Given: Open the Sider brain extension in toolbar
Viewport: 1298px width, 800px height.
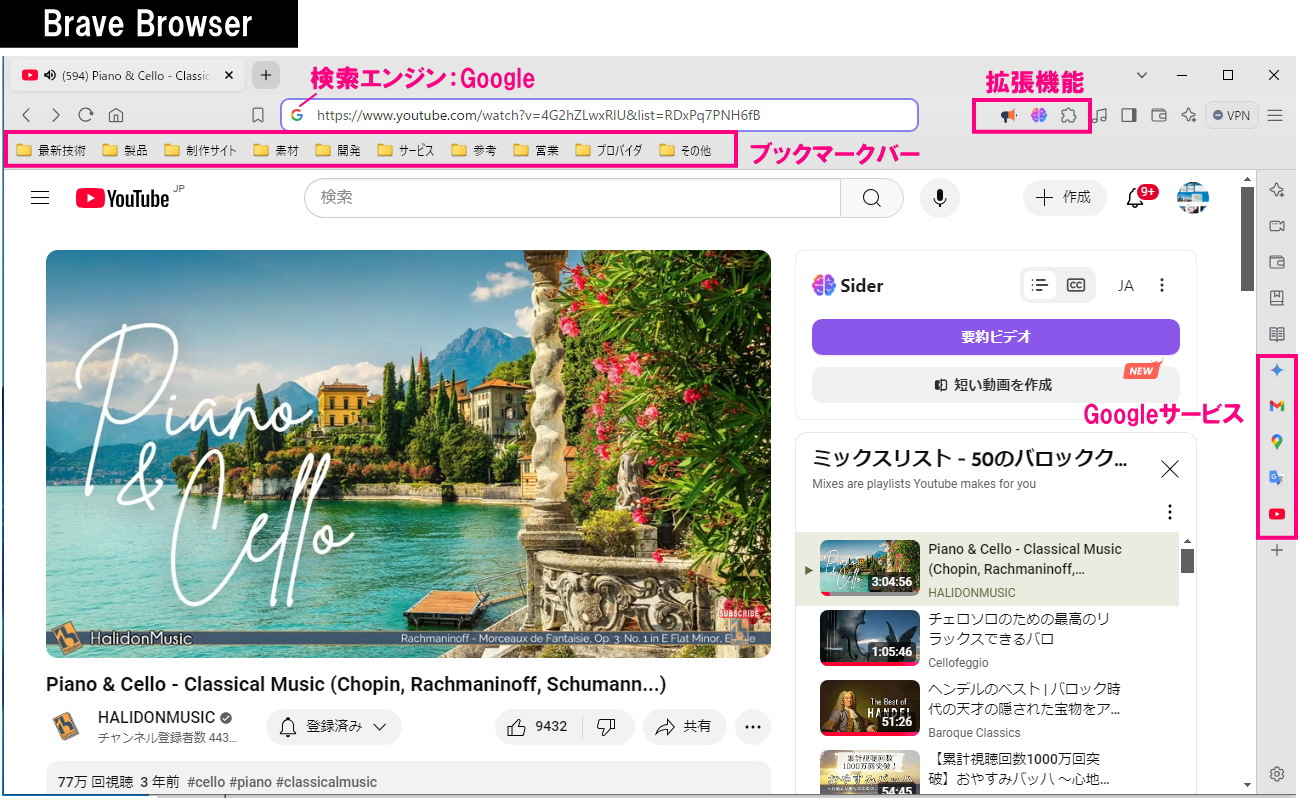Looking at the screenshot, I should click(1039, 115).
